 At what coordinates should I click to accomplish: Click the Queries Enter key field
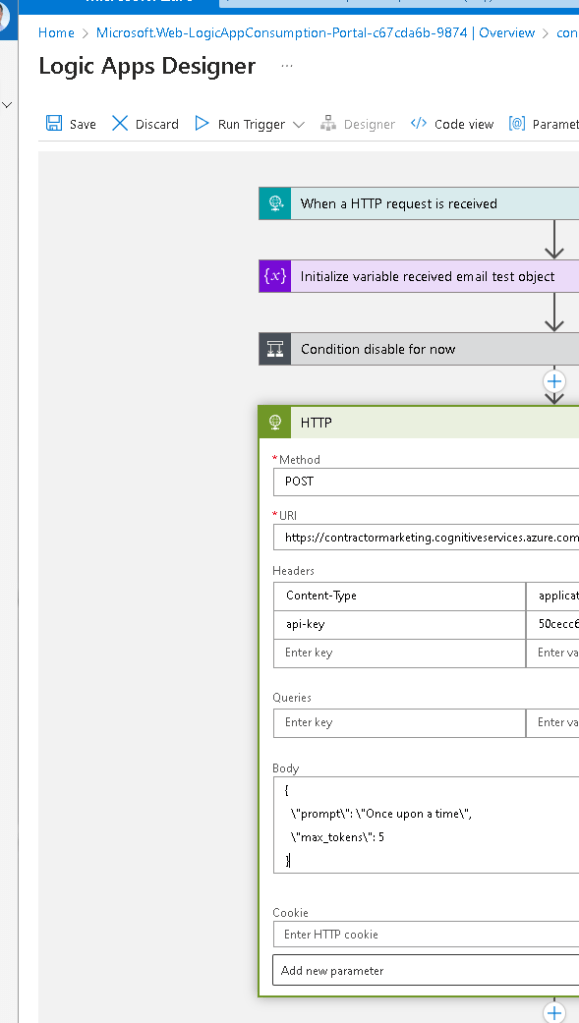coord(399,722)
